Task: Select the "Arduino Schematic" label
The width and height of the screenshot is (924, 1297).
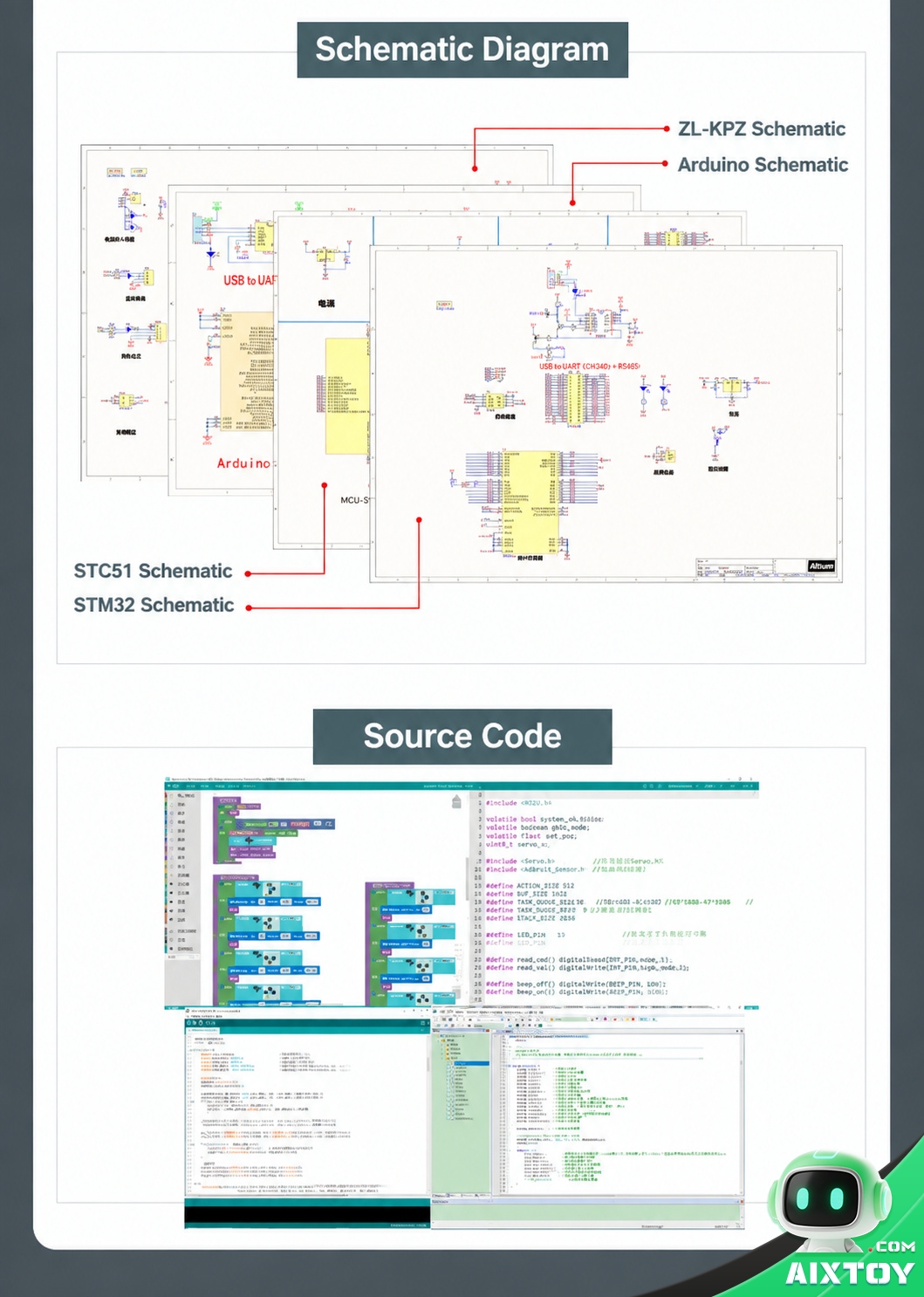Action: (x=763, y=165)
